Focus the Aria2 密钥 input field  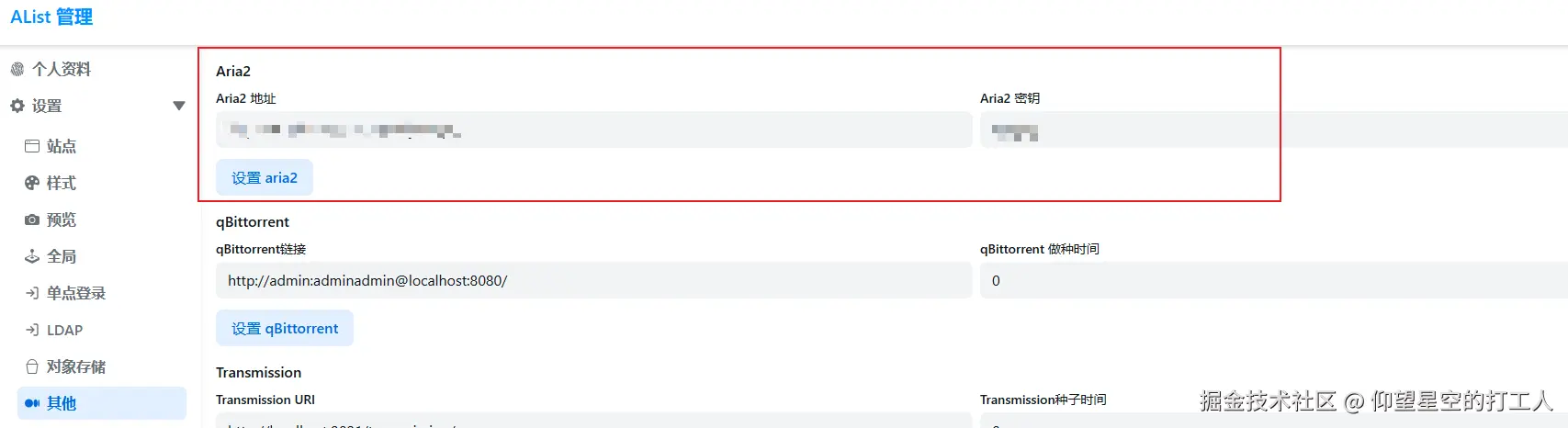[x=1272, y=130]
